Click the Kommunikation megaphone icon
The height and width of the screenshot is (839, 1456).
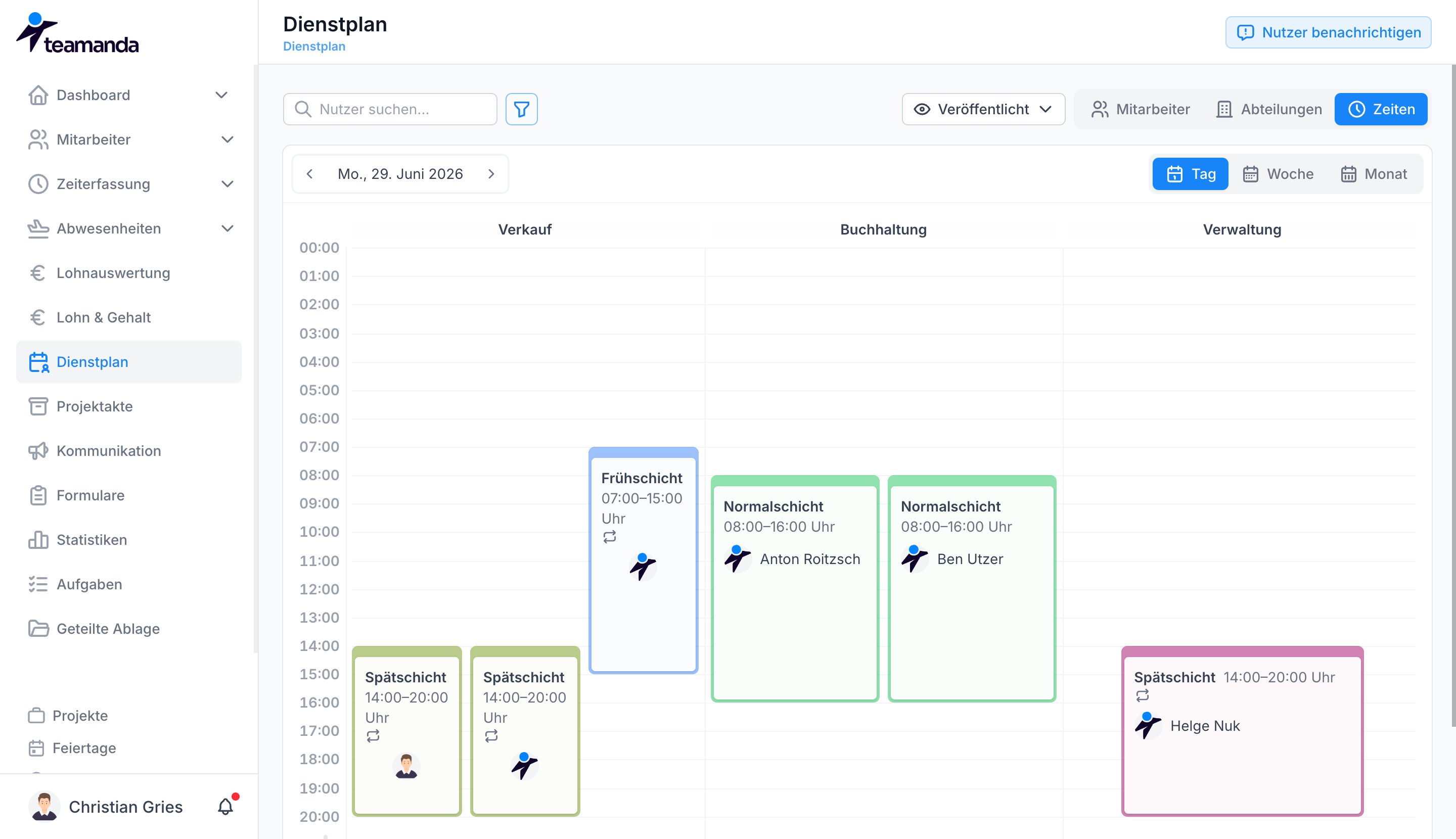pos(38,451)
